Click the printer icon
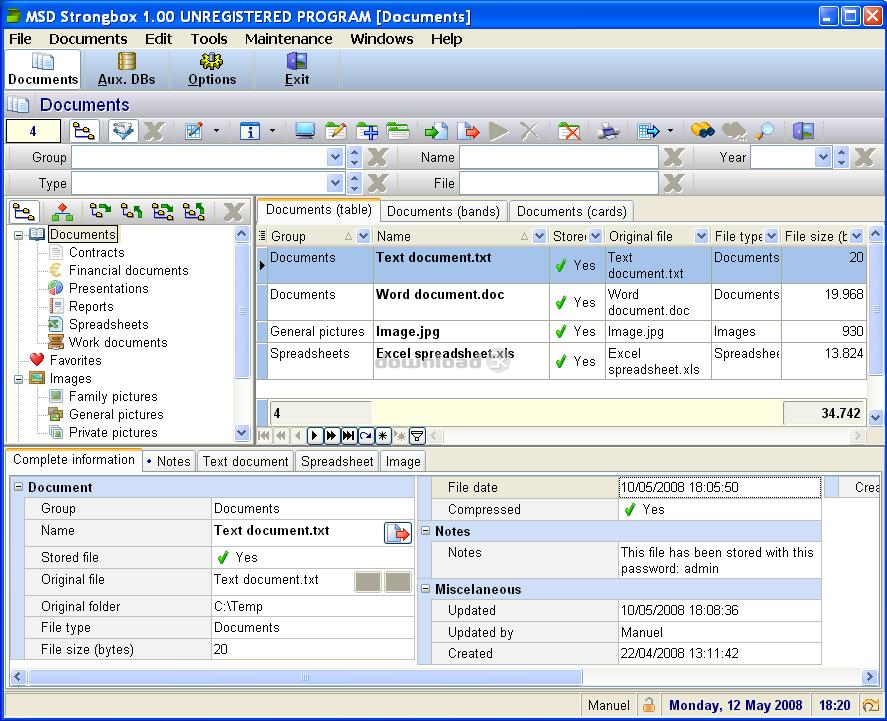 coord(608,131)
